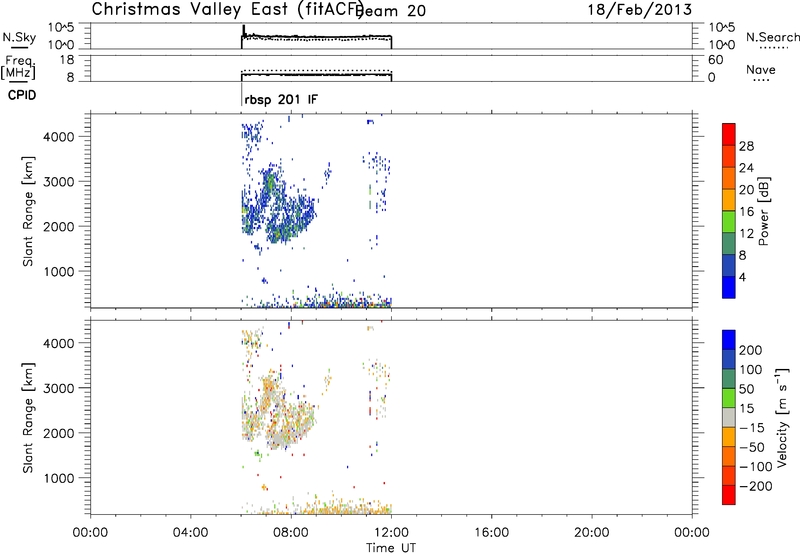This screenshot has height=554, width=800.
Task: Click the 4 tick on the Power colorbar
Action: (742, 277)
